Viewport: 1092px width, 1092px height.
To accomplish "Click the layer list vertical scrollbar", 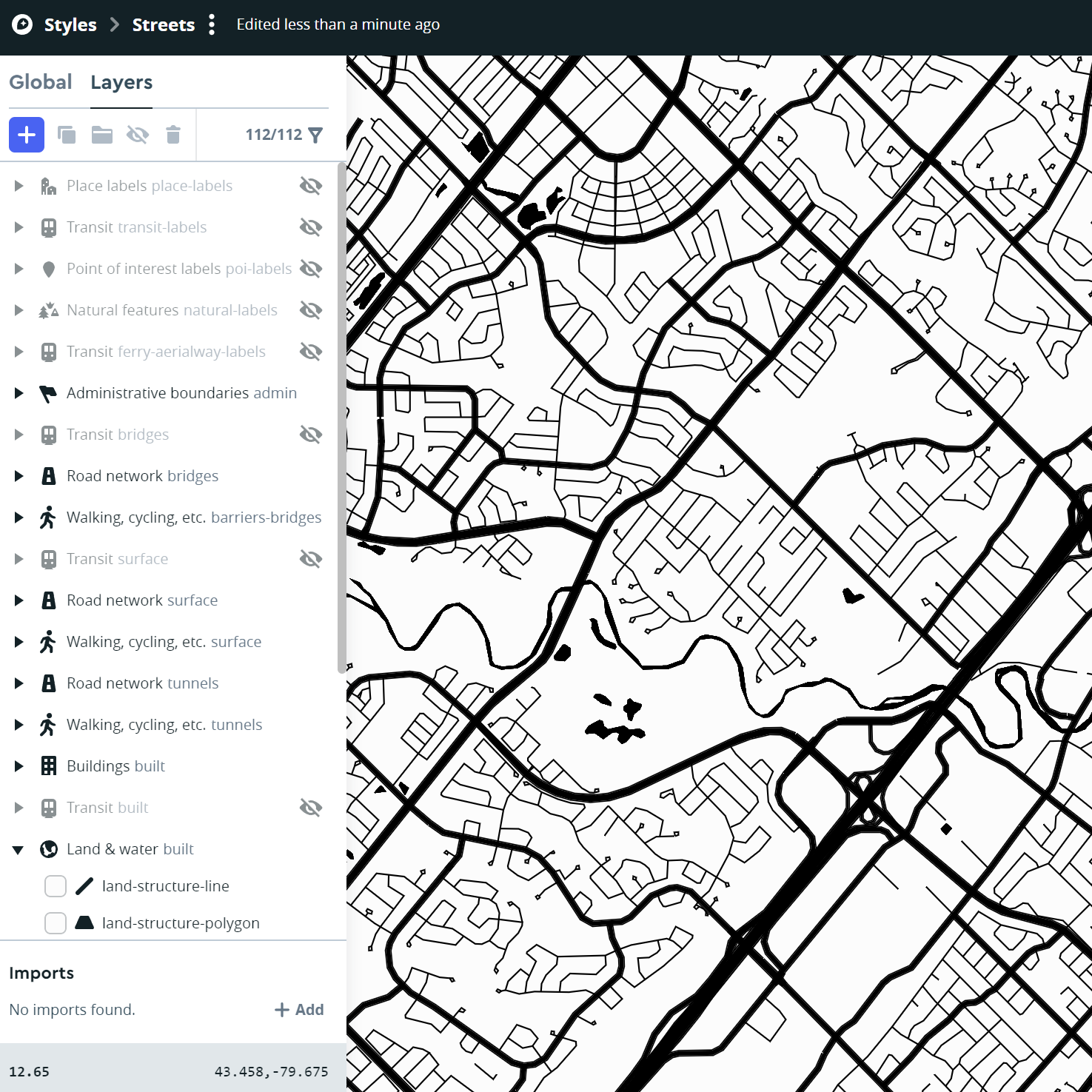I will point(341,415).
